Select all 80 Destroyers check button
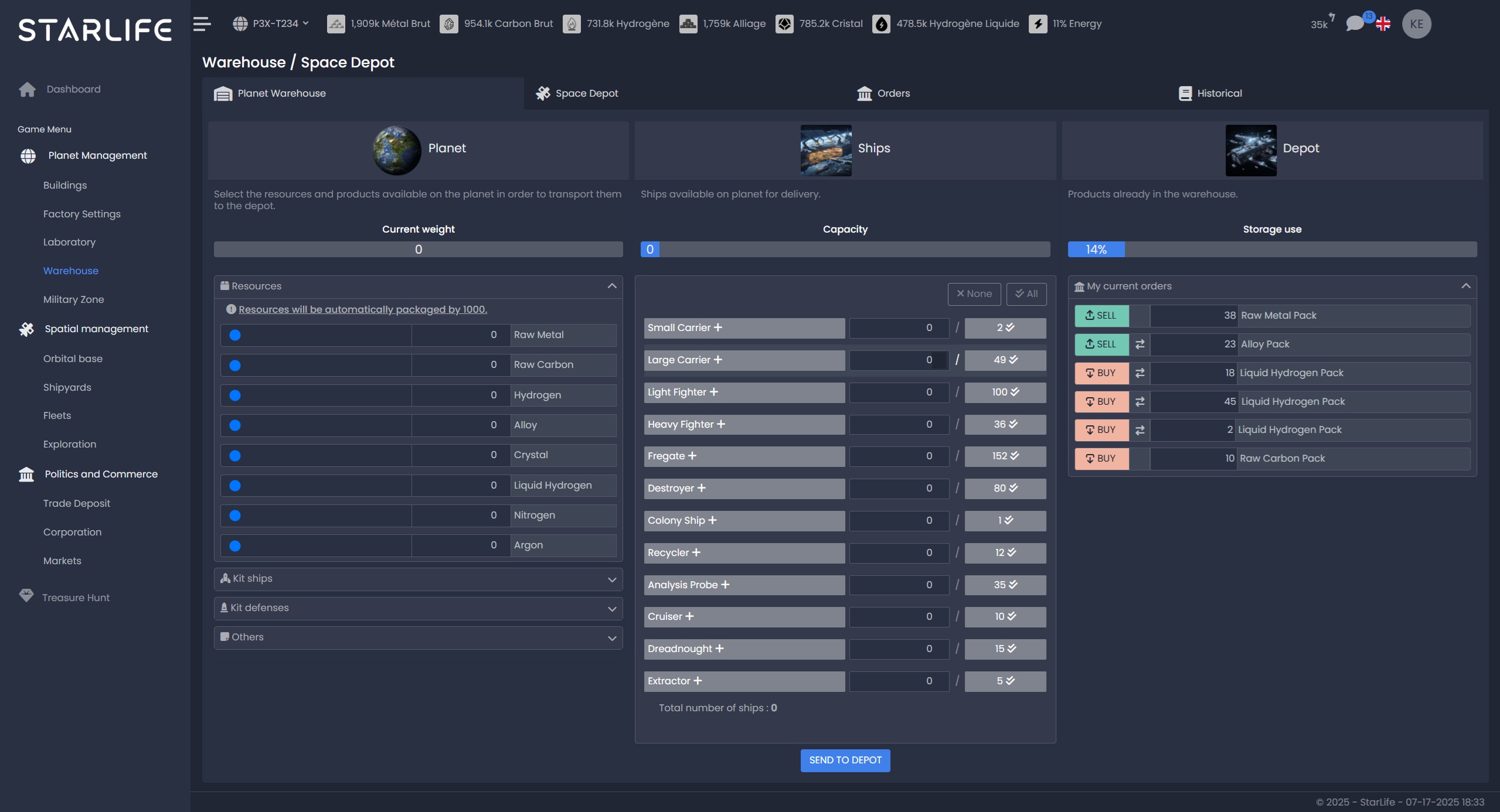 pos(1005,488)
